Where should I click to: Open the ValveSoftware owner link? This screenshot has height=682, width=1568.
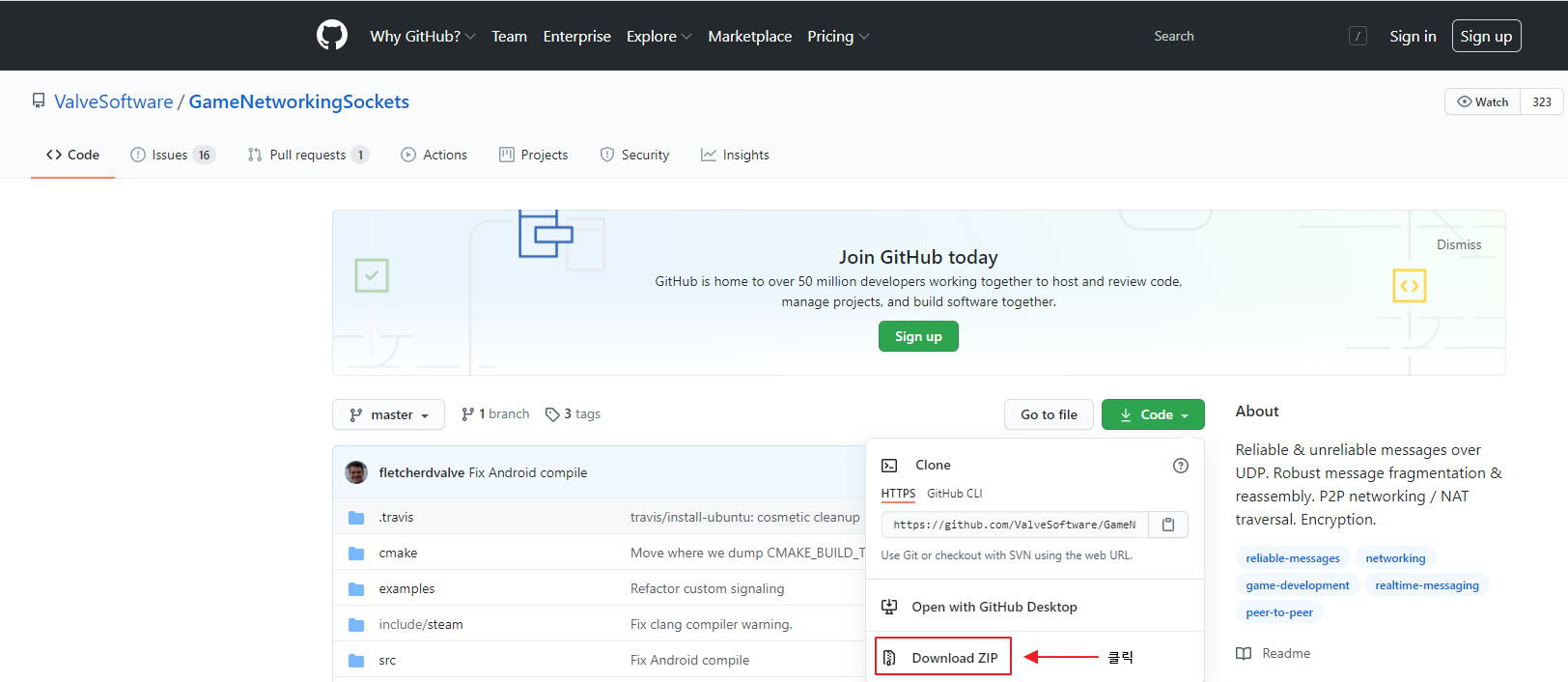click(x=113, y=101)
